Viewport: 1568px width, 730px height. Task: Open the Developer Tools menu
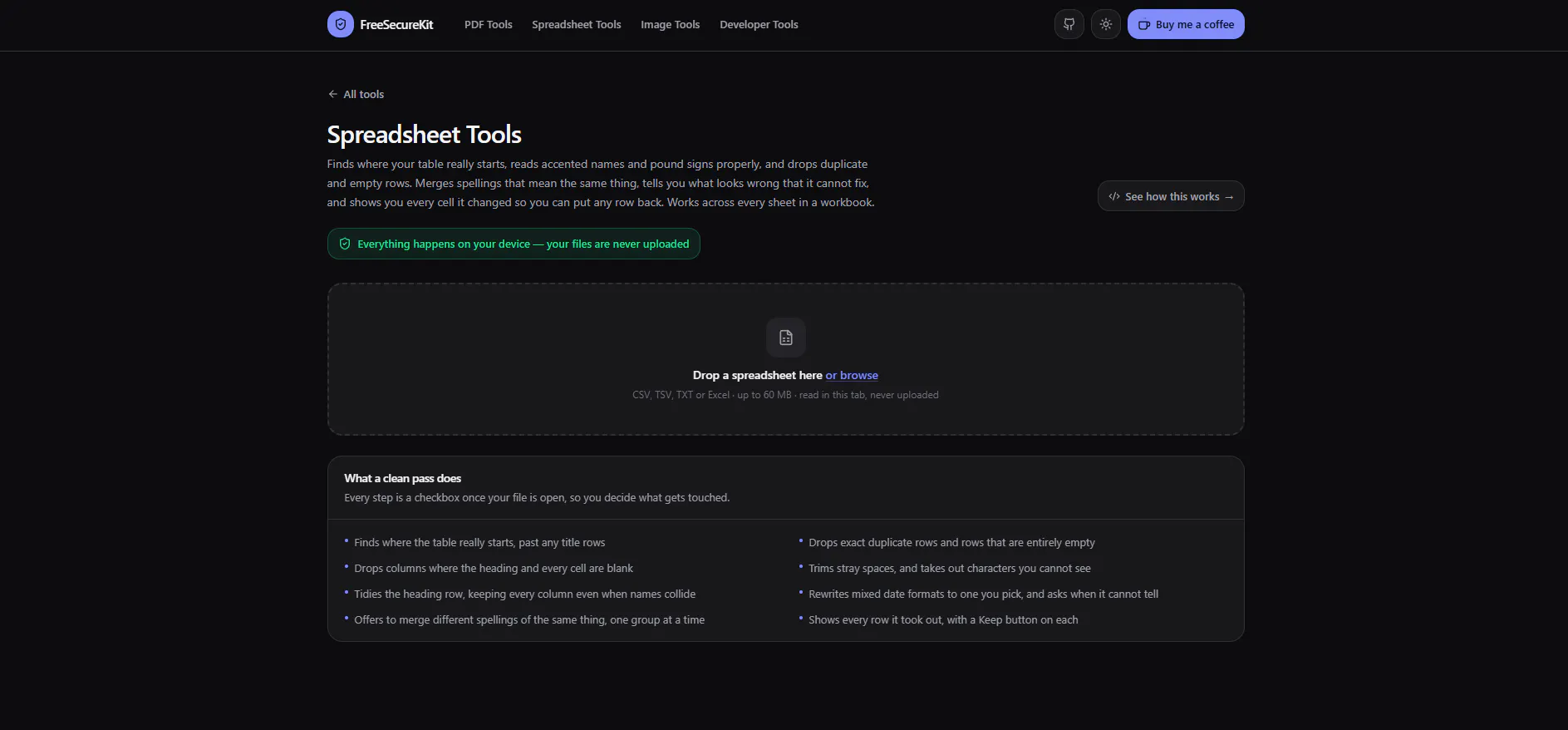pyautogui.click(x=759, y=24)
